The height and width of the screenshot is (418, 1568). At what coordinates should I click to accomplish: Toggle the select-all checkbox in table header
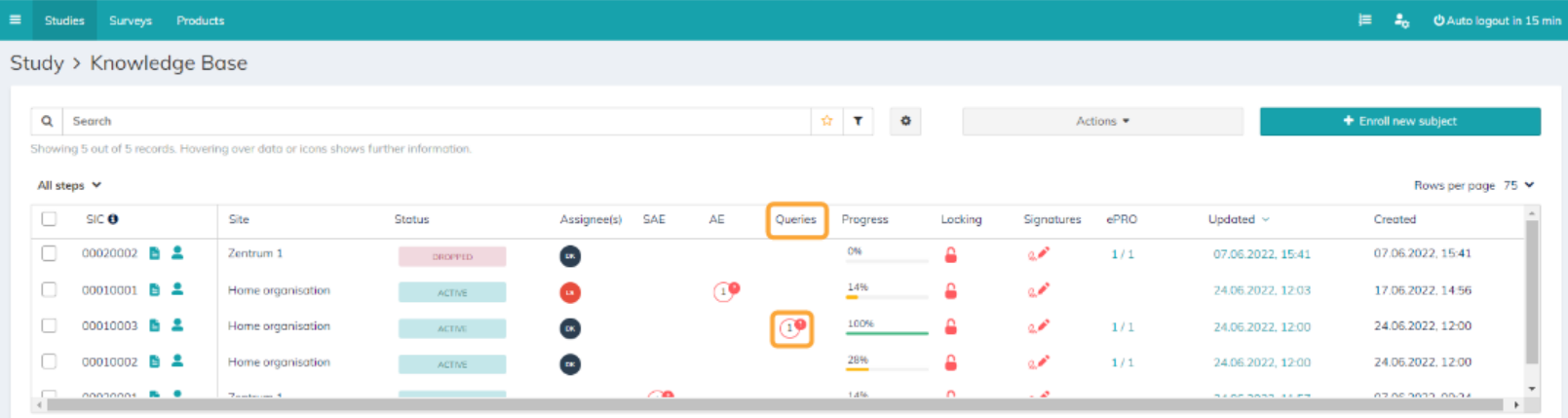click(x=49, y=219)
